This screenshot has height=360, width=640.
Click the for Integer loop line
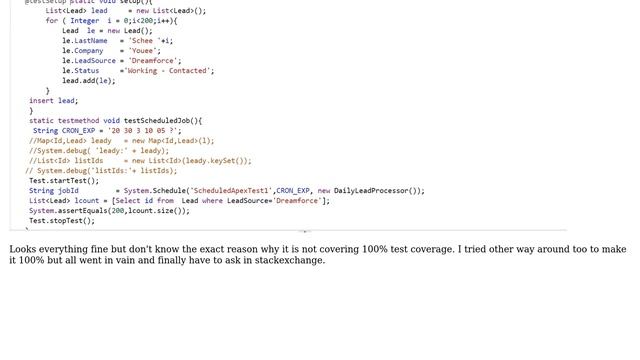pyautogui.click(x=111, y=20)
